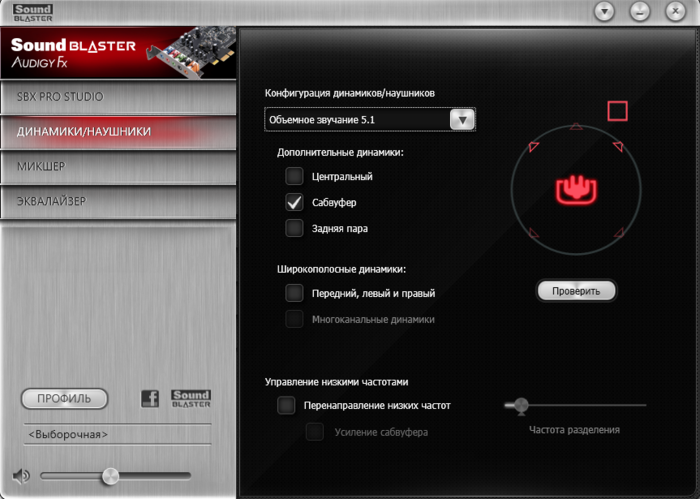Click the ПРОФИЛЬ button
Screen dimensions: 700x499
point(64,399)
